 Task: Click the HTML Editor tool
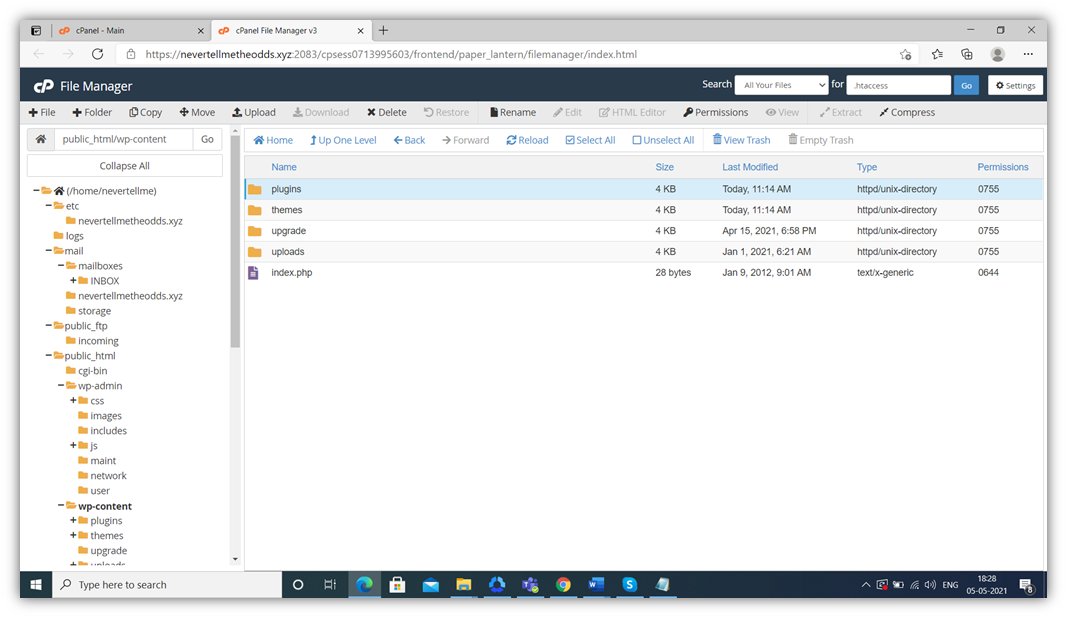pos(632,112)
